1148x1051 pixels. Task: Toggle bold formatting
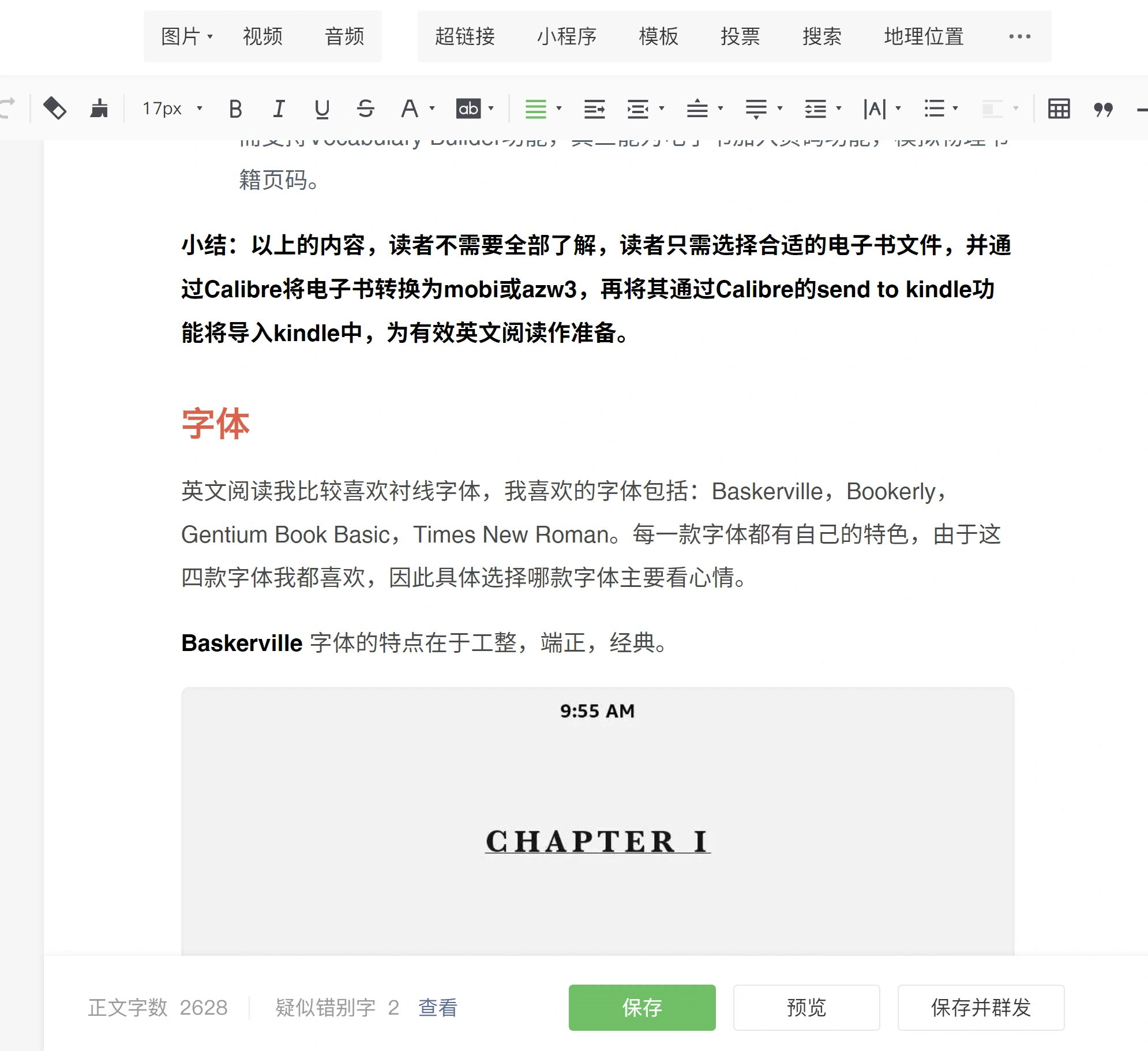pos(235,109)
